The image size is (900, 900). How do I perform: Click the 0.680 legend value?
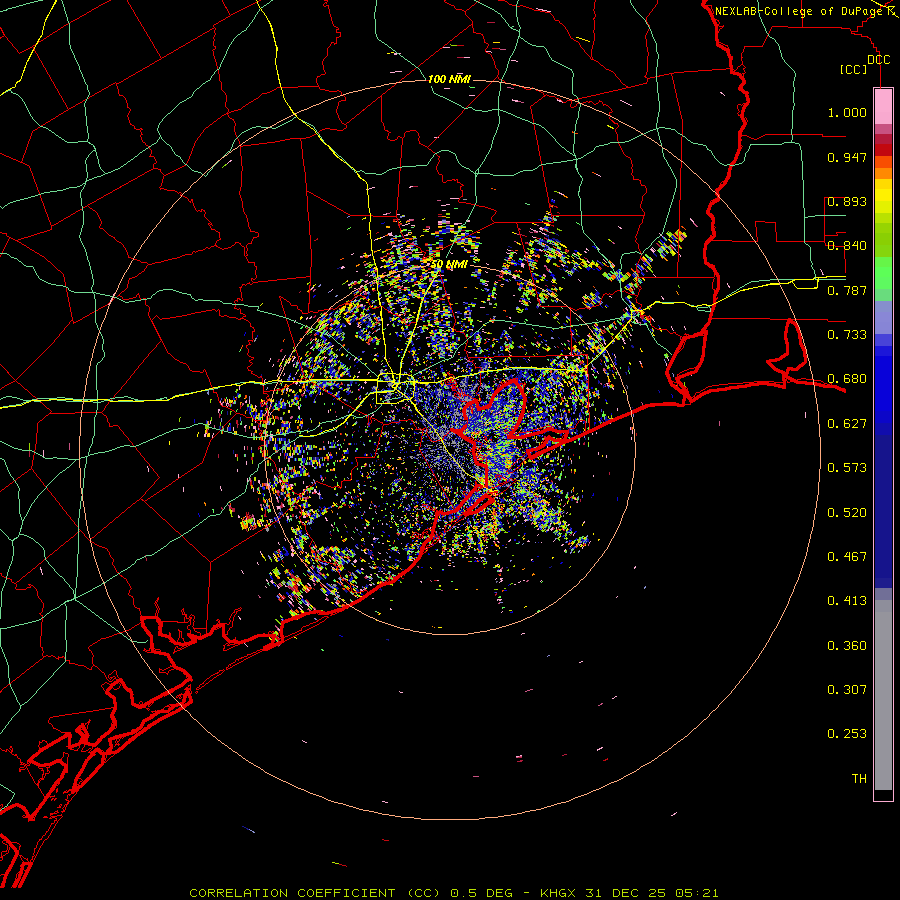point(847,379)
